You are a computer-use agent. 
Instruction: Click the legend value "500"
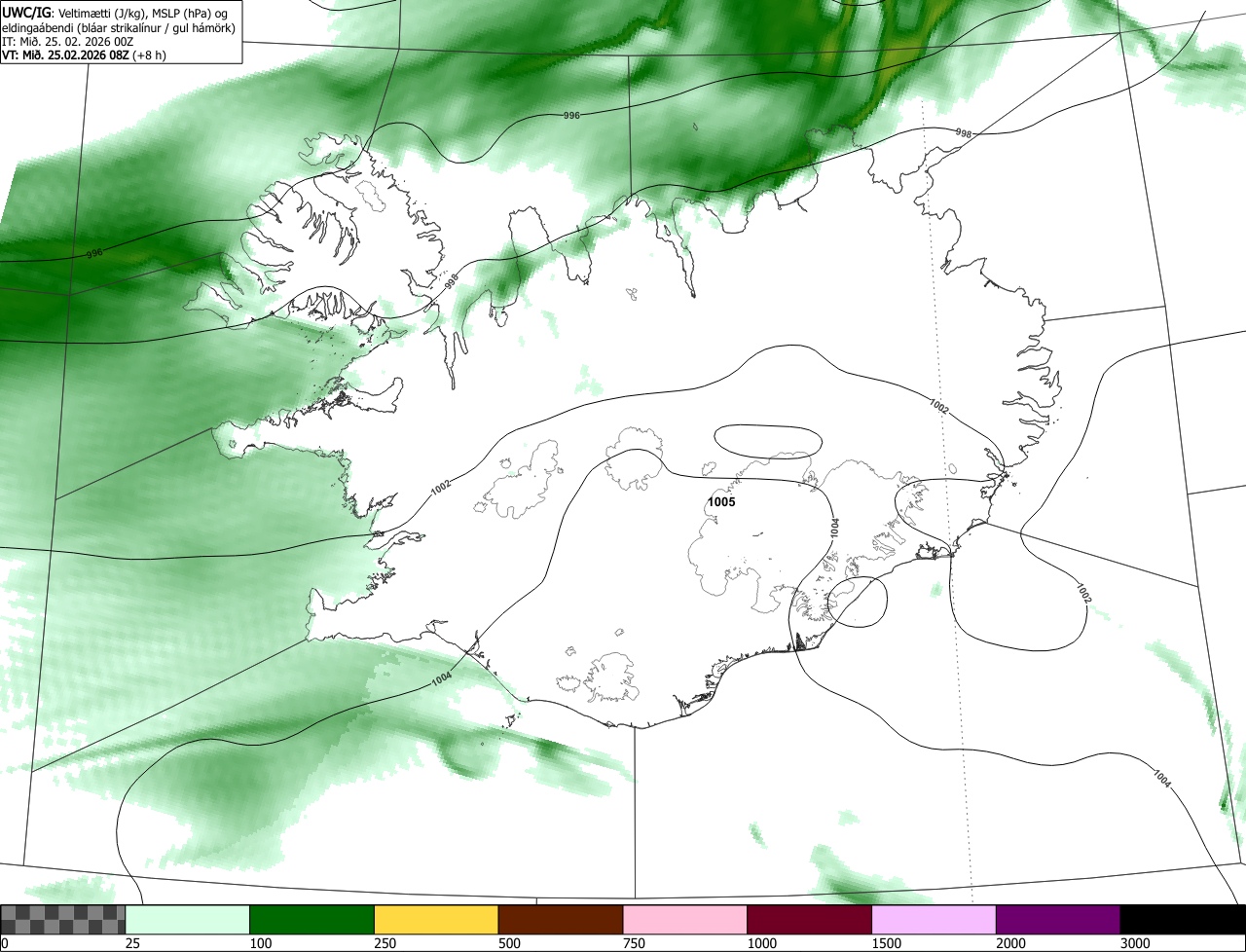click(509, 943)
